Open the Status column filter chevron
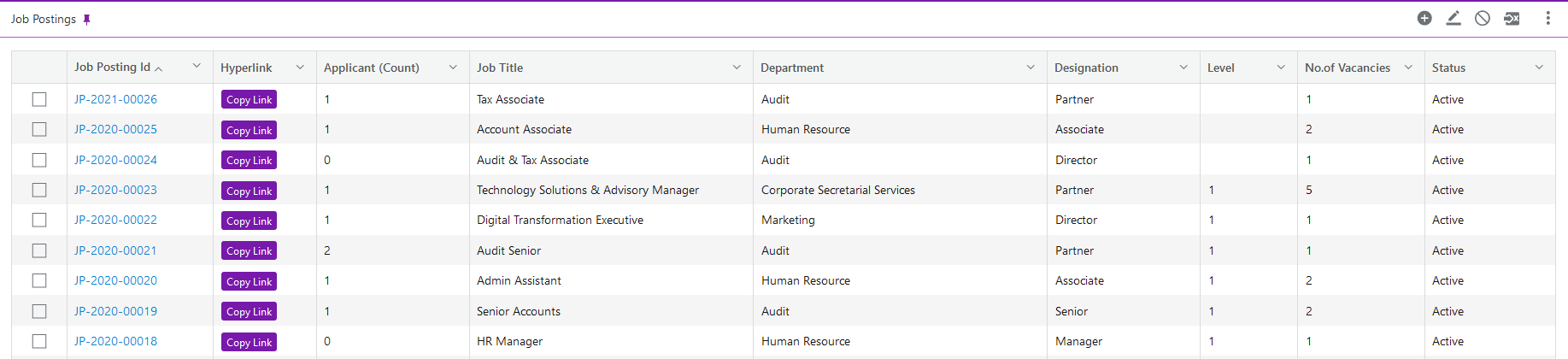 (1539, 68)
